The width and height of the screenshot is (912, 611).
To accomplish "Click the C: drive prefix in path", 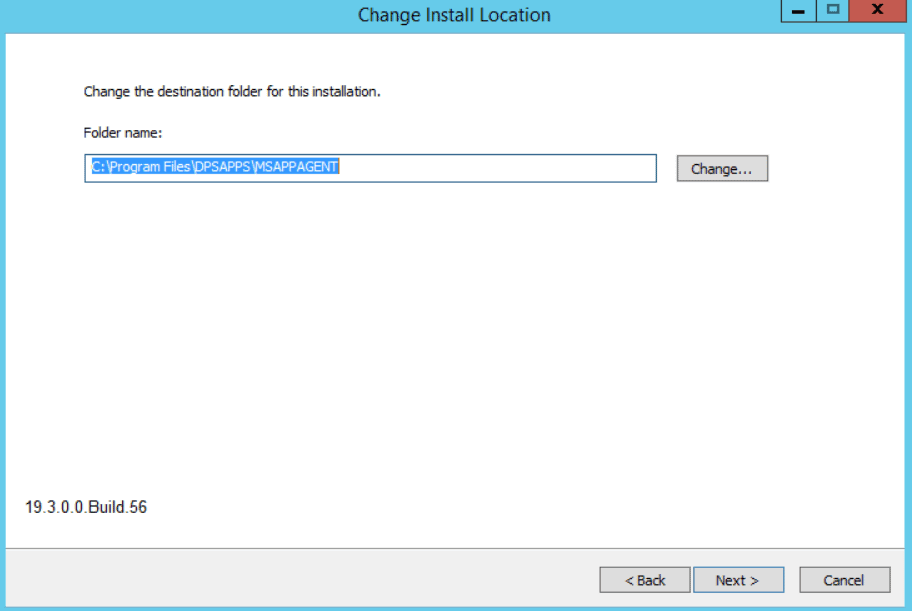I will [97, 168].
